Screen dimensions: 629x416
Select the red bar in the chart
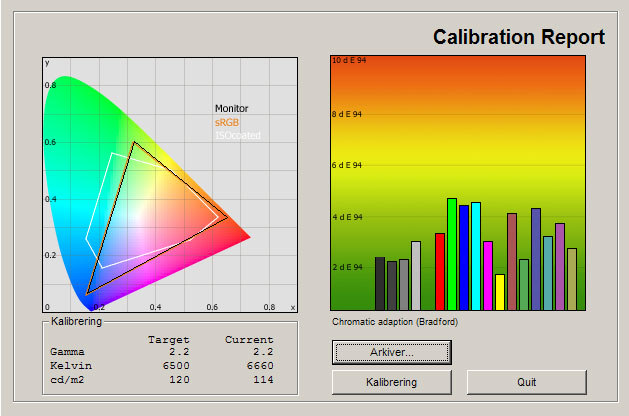pos(440,272)
